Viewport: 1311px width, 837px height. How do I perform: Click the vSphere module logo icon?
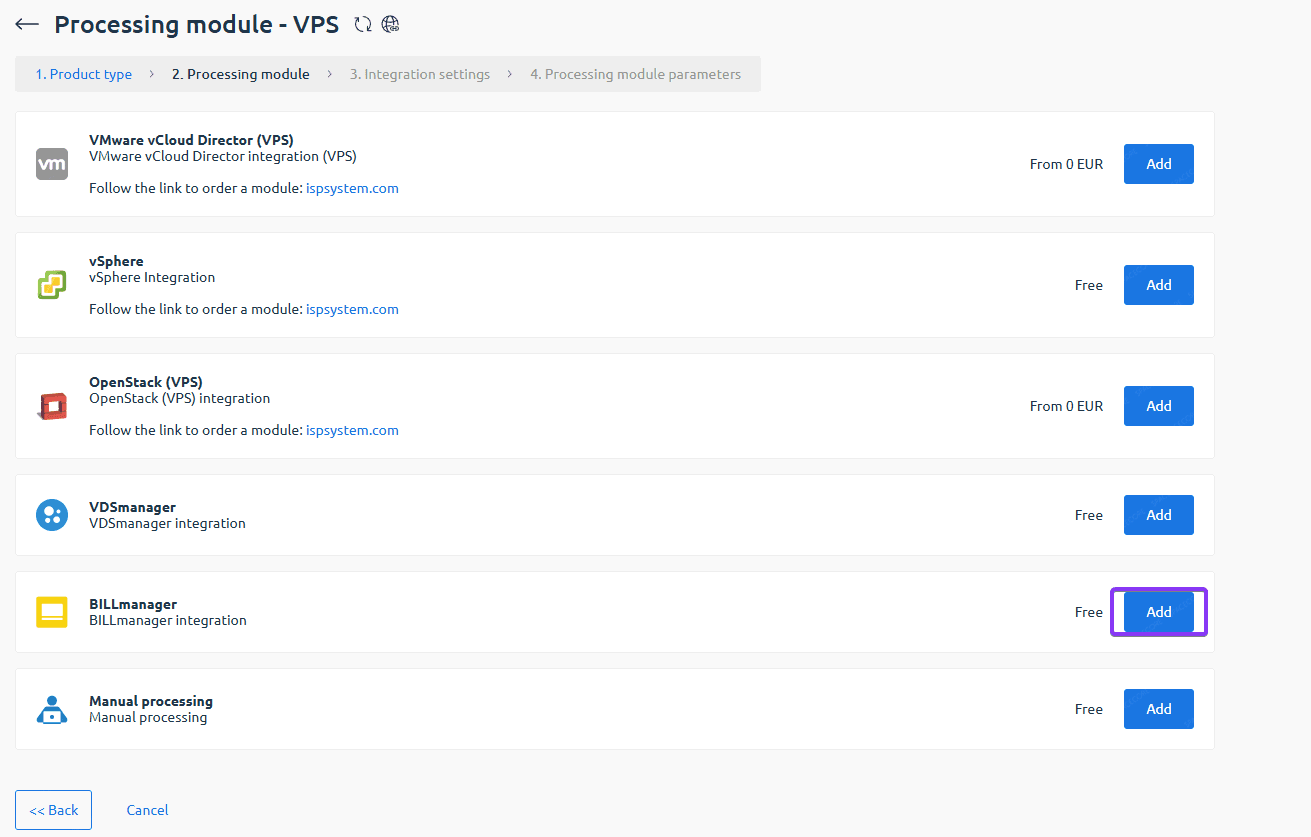click(x=52, y=285)
